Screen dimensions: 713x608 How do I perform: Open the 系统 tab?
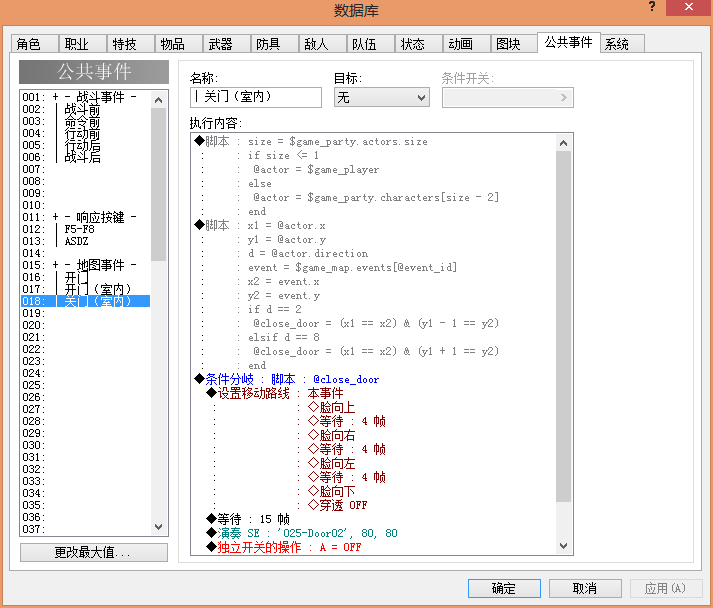pos(622,44)
